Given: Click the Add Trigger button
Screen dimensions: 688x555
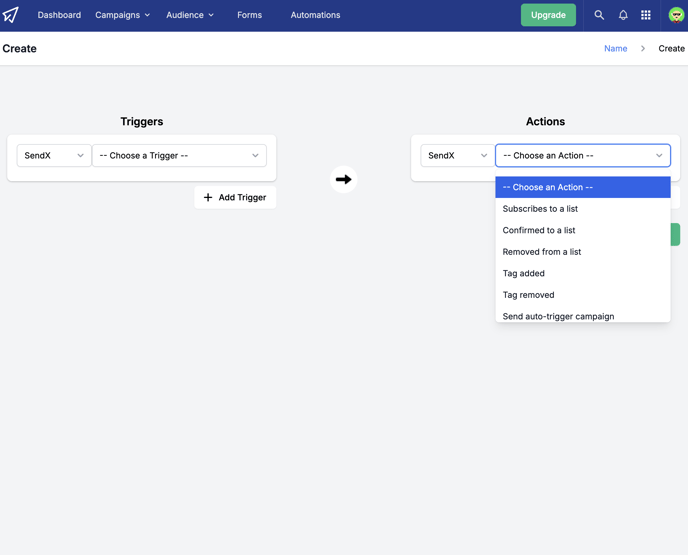Looking at the screenshot, I should pos(235,197).
